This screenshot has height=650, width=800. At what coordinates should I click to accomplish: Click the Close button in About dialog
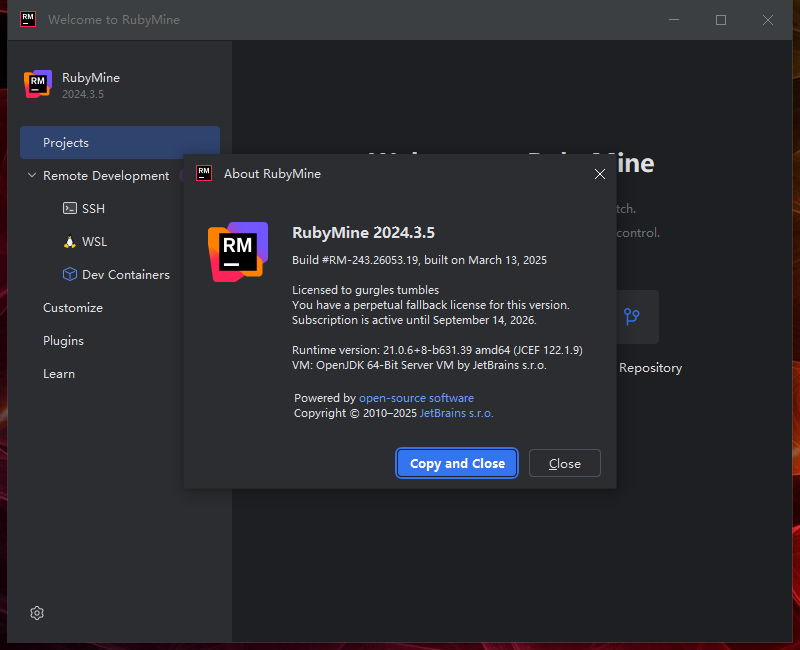click(565, 463)
